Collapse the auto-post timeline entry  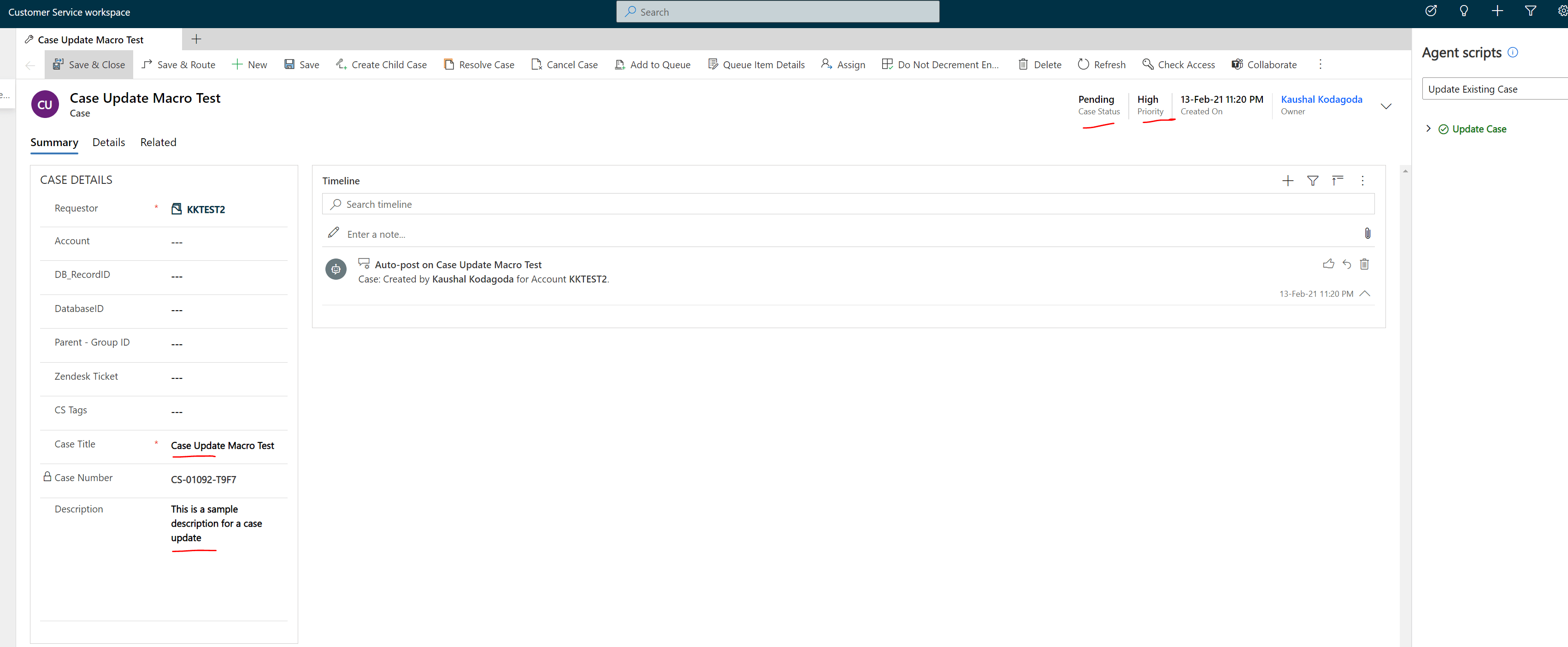coord(1365,294)
